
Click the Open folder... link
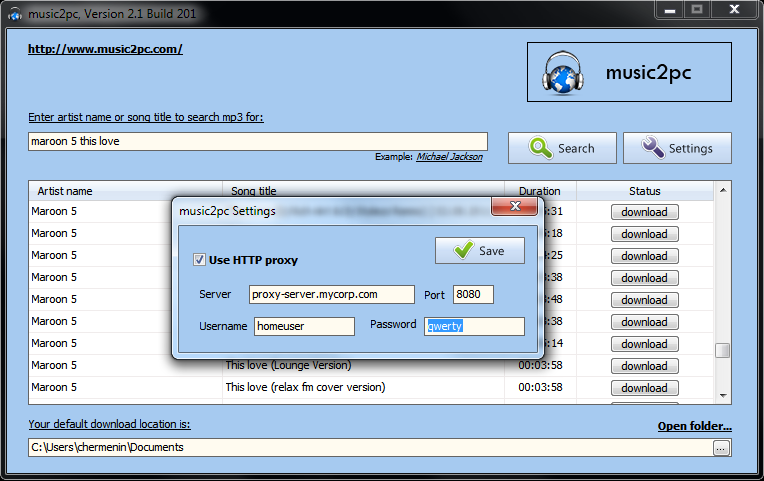click(694, 426)
